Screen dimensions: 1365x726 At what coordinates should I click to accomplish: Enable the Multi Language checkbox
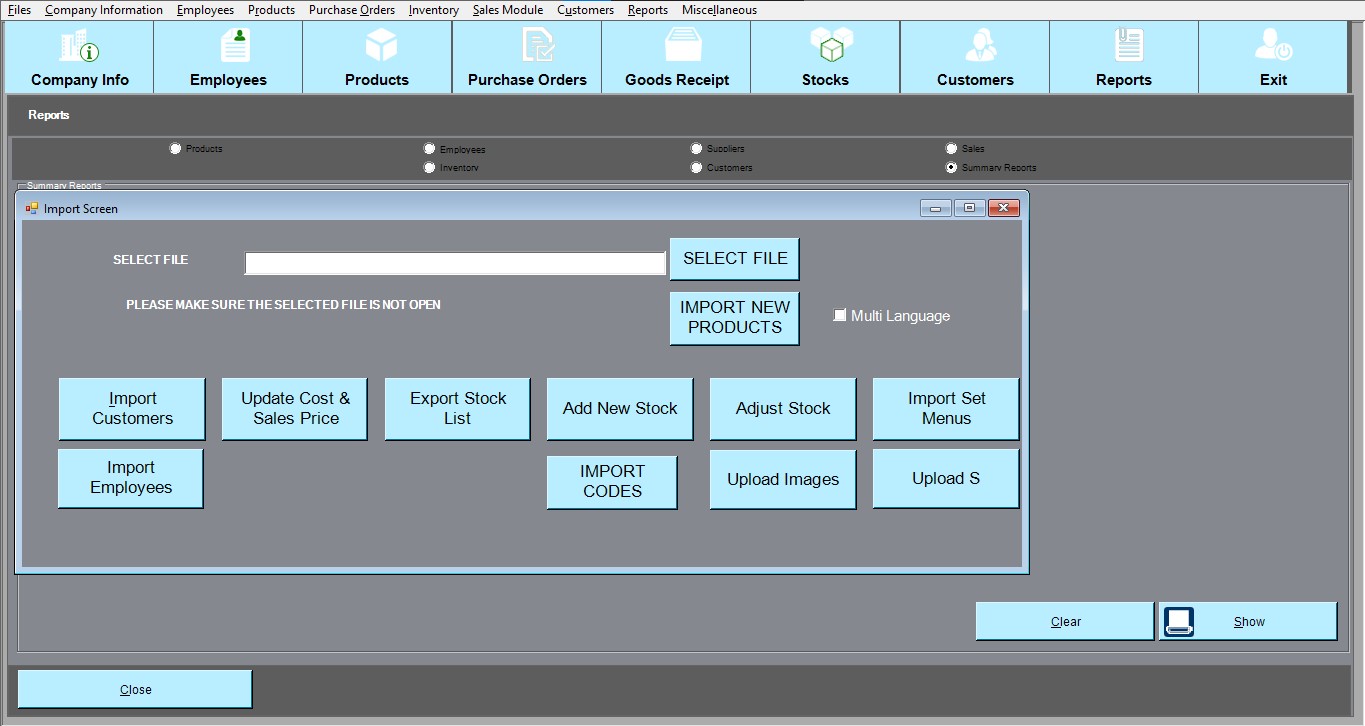pos(840,316)
